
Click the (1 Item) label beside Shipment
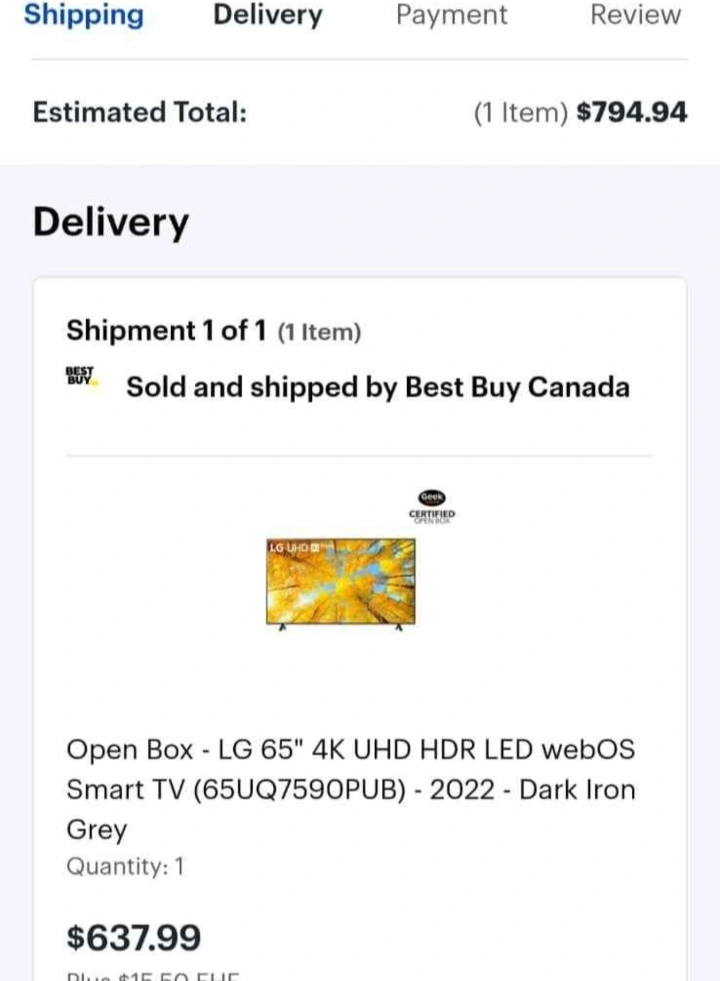coord(319,332)
